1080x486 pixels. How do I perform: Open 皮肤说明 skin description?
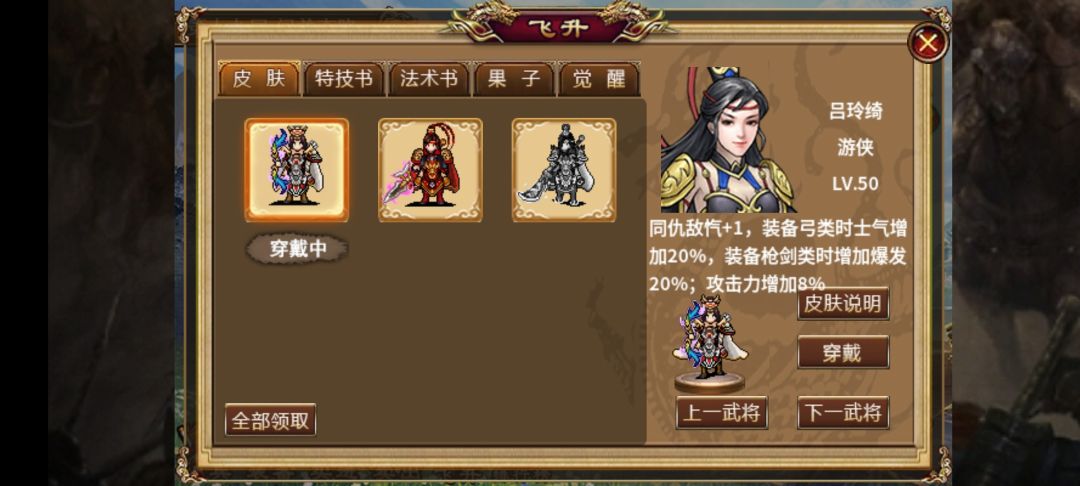(843, 304)
